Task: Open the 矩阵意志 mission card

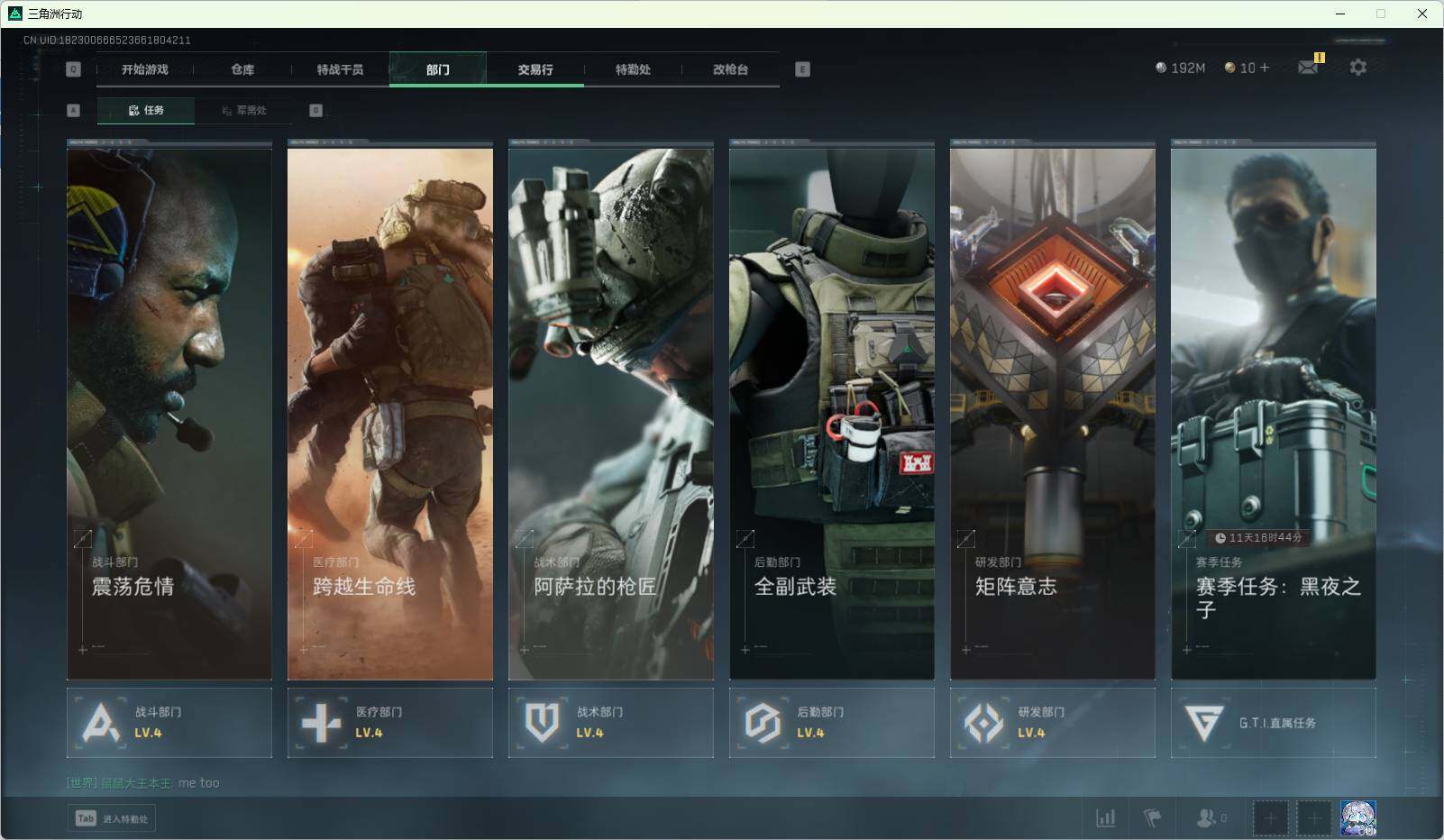Action: pyautogui.click(x=1053, y=410)
